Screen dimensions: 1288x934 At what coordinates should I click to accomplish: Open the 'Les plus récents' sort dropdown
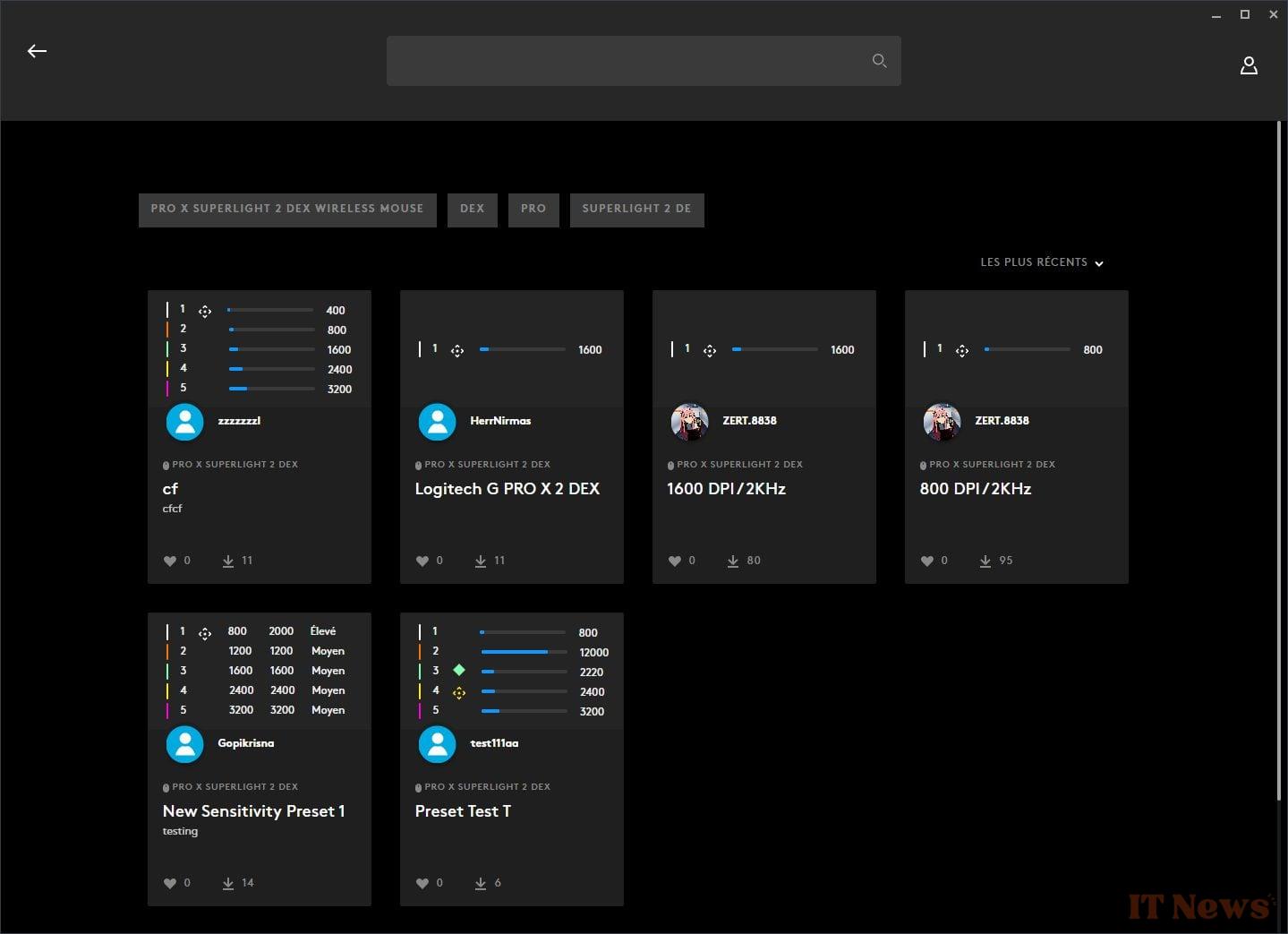1041,262
